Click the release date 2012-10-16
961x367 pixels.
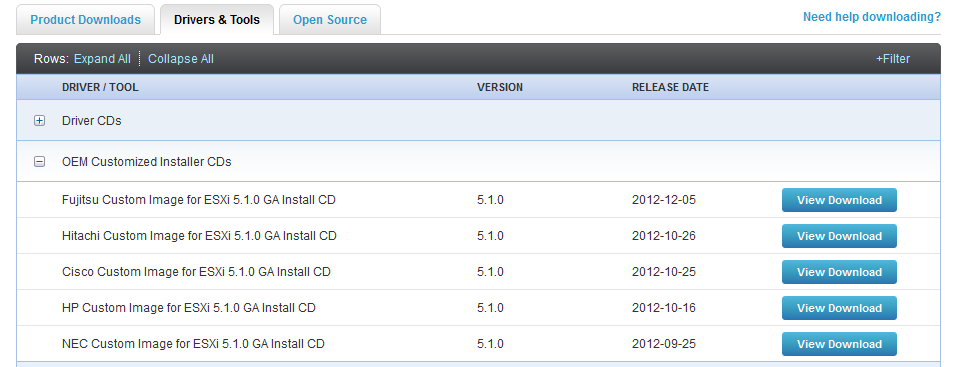(x=664, y=308)
